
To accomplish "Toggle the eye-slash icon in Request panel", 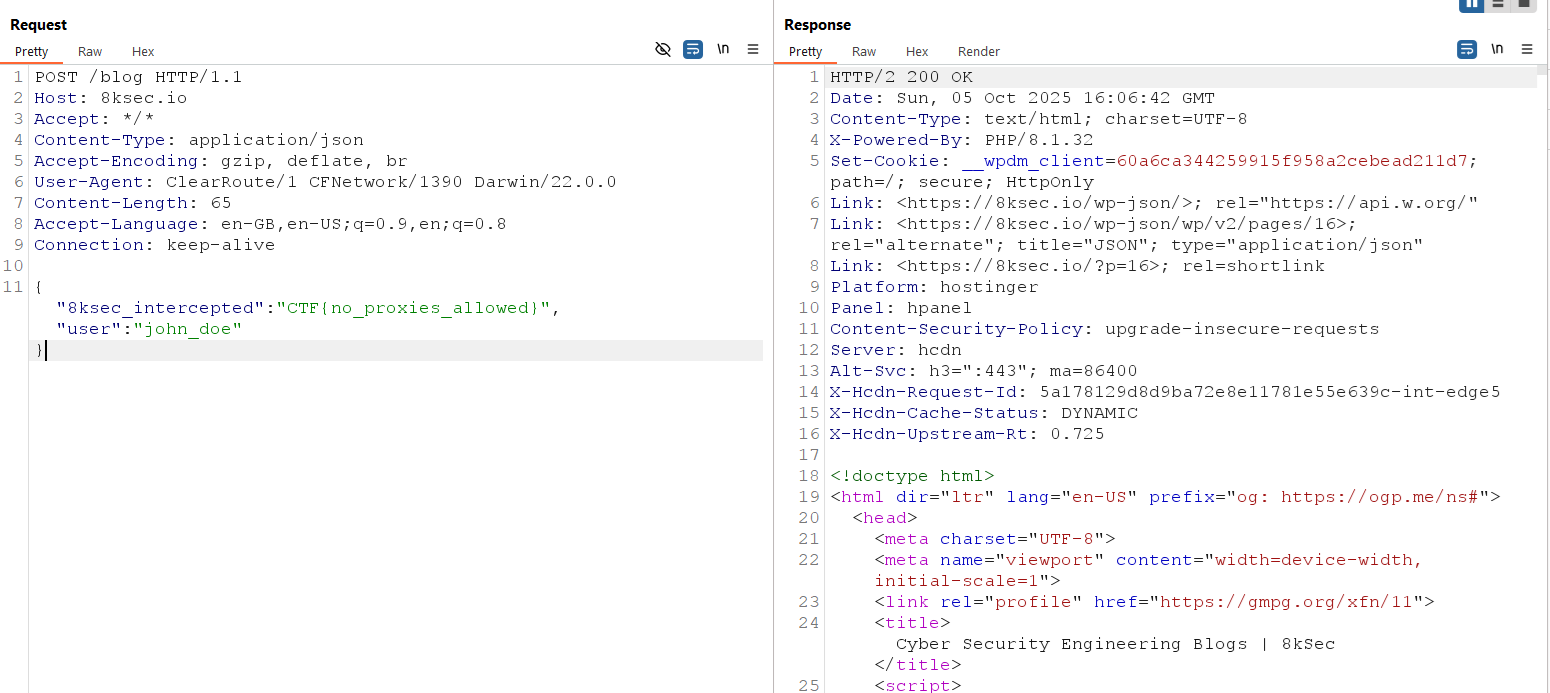I will [662, 49].
